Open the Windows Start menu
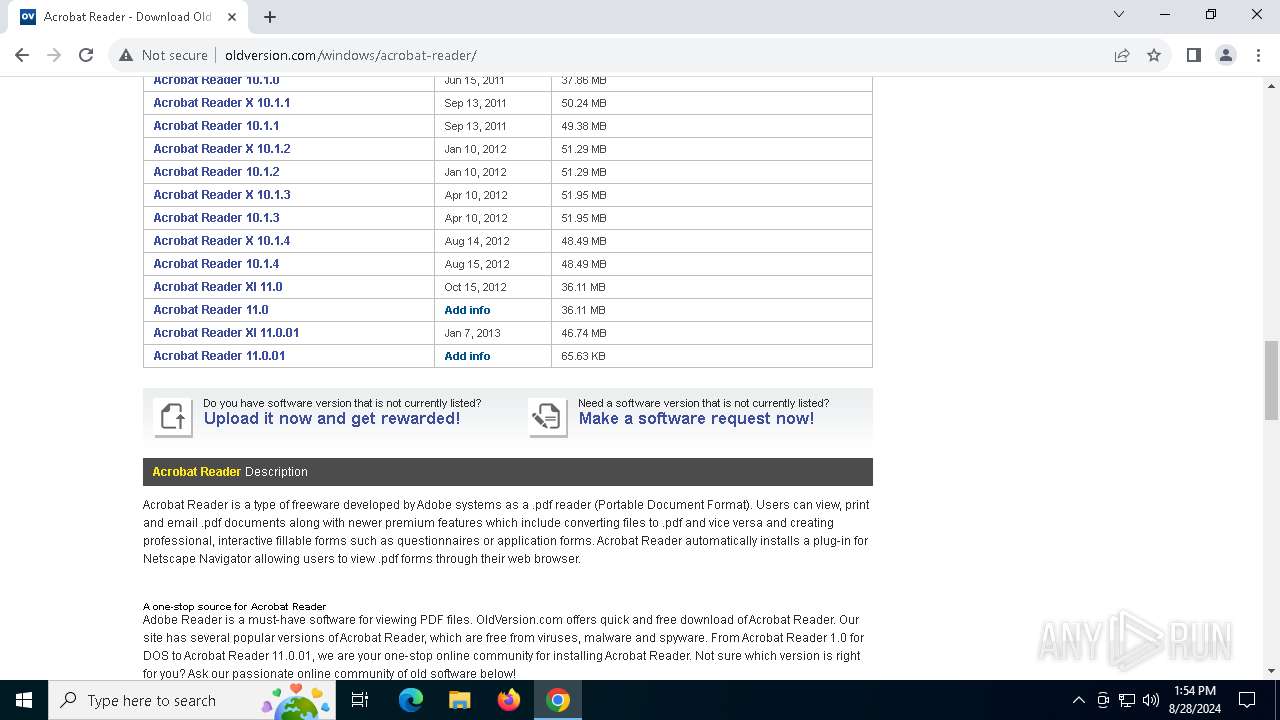This screenshot has height=720, width=1280. click(24, 700)
